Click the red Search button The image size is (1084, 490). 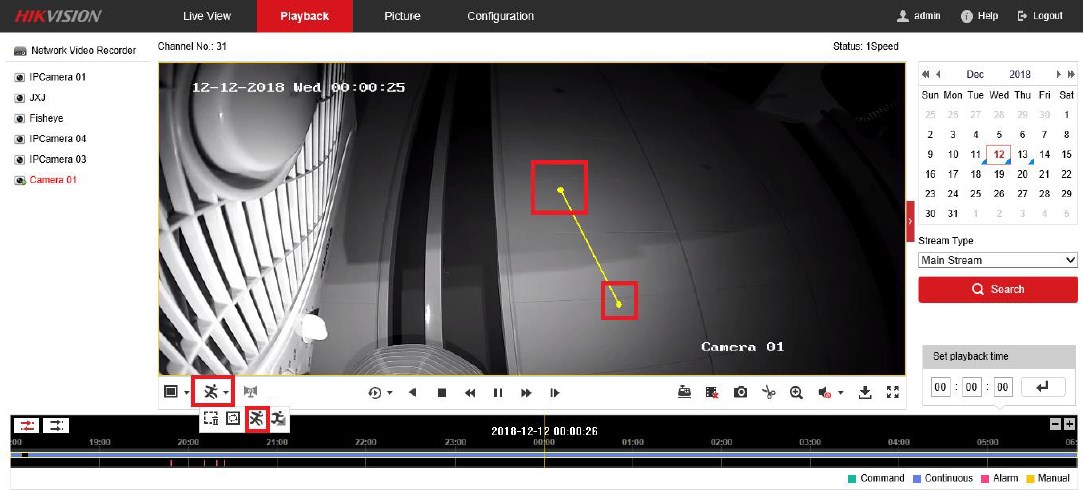997,289
